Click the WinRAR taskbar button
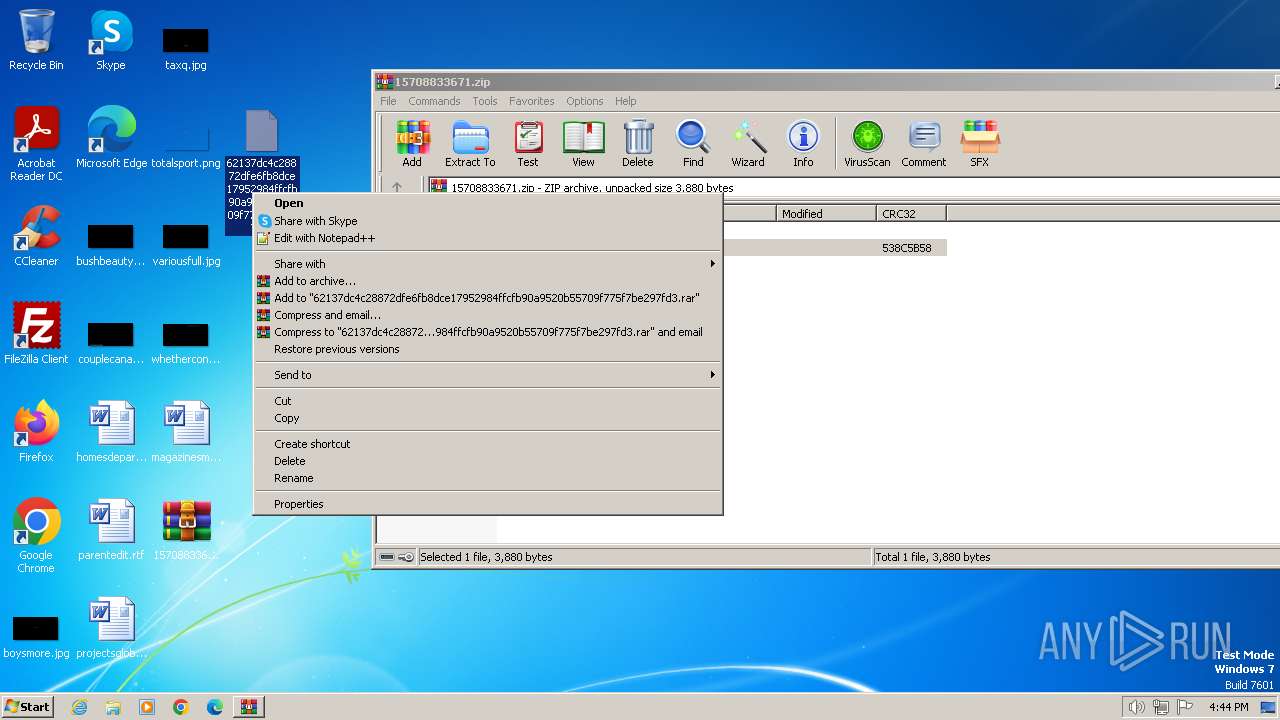1280x720 pixels. [248, 707]
